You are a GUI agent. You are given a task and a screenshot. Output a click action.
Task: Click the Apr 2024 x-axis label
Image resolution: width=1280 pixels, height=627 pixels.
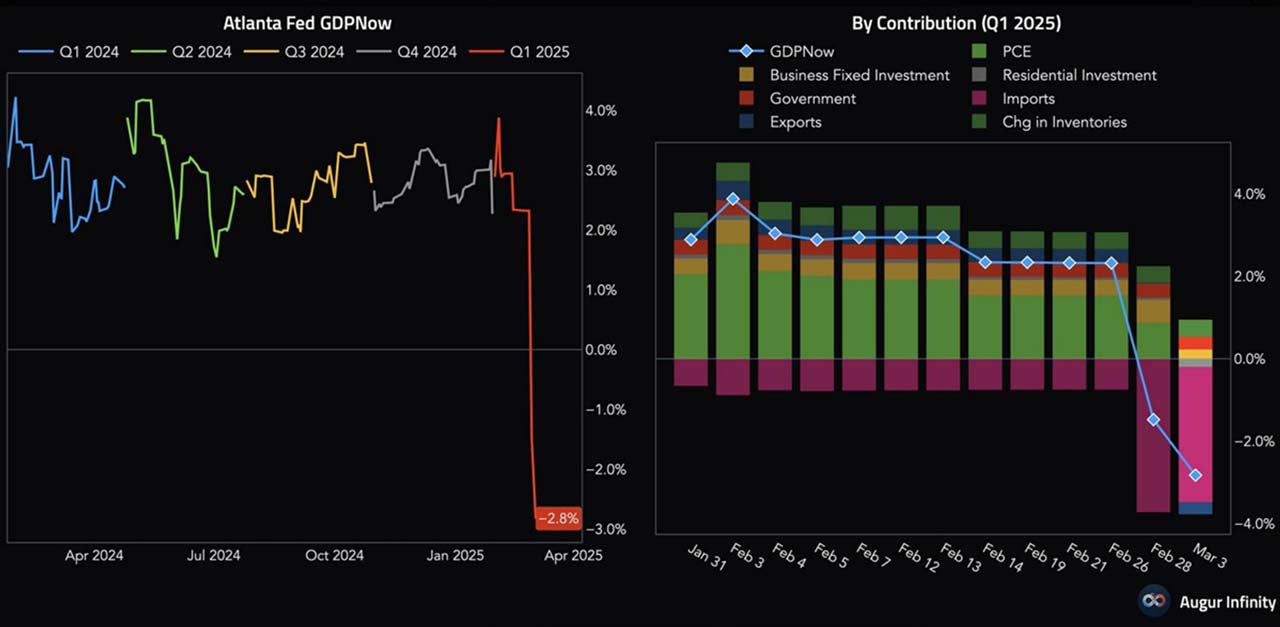[x=94, y=556]
